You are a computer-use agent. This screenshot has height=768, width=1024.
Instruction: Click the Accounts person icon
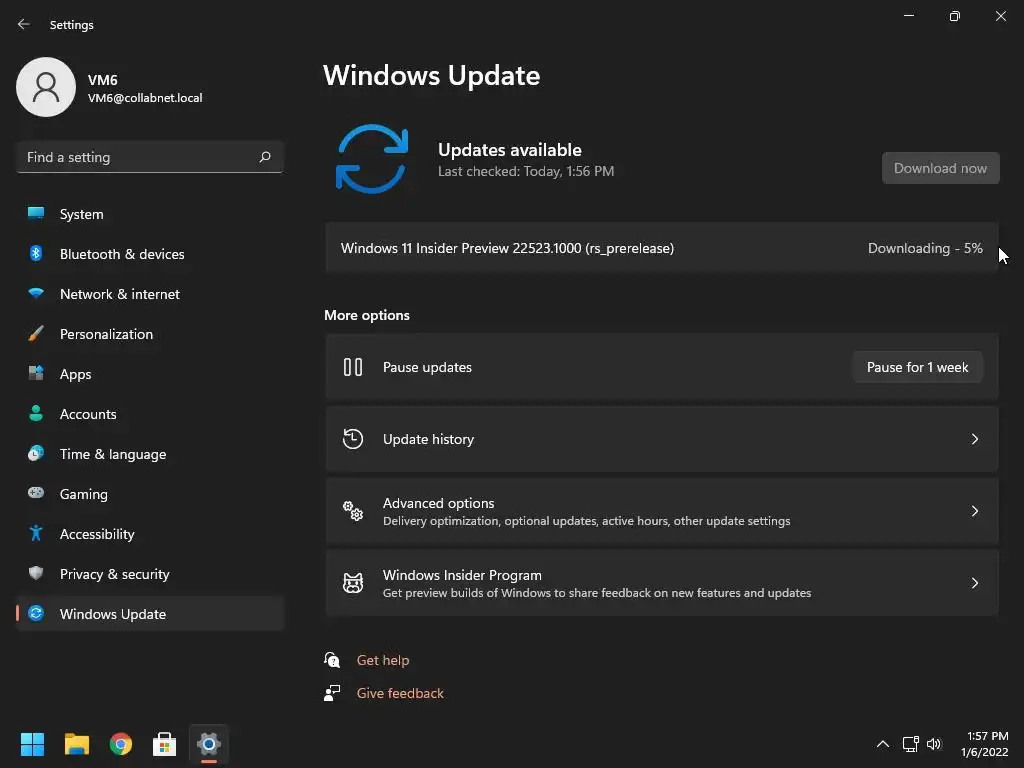(36, 413)
